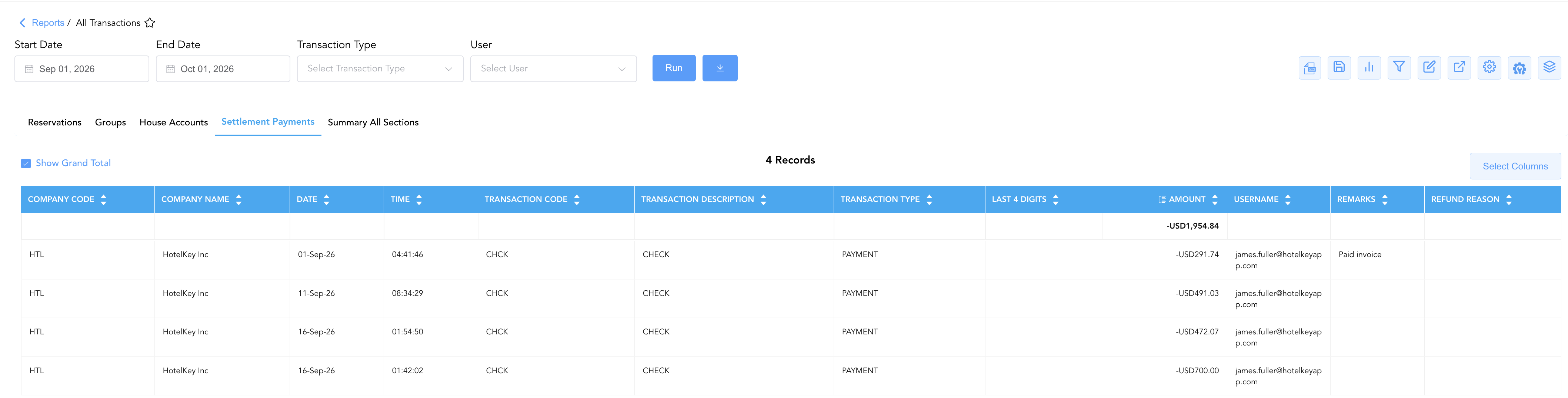
Task: Open the Select User dropdown
Action: [x=553, y=69]
